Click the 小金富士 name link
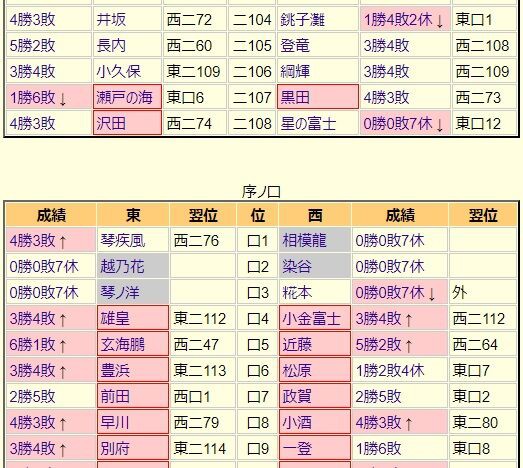Viewport: 523px width, 468px height. (x=312, y=319)
